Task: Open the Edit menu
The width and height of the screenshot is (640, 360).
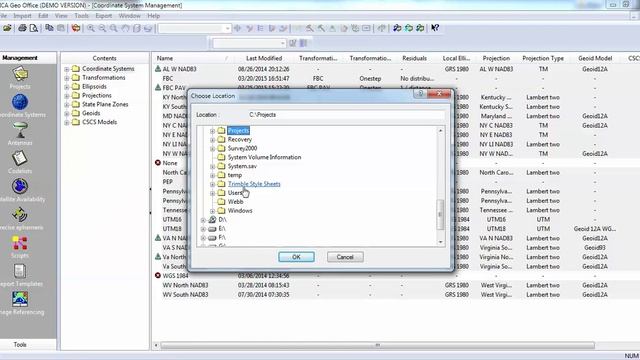Action: 43,16
